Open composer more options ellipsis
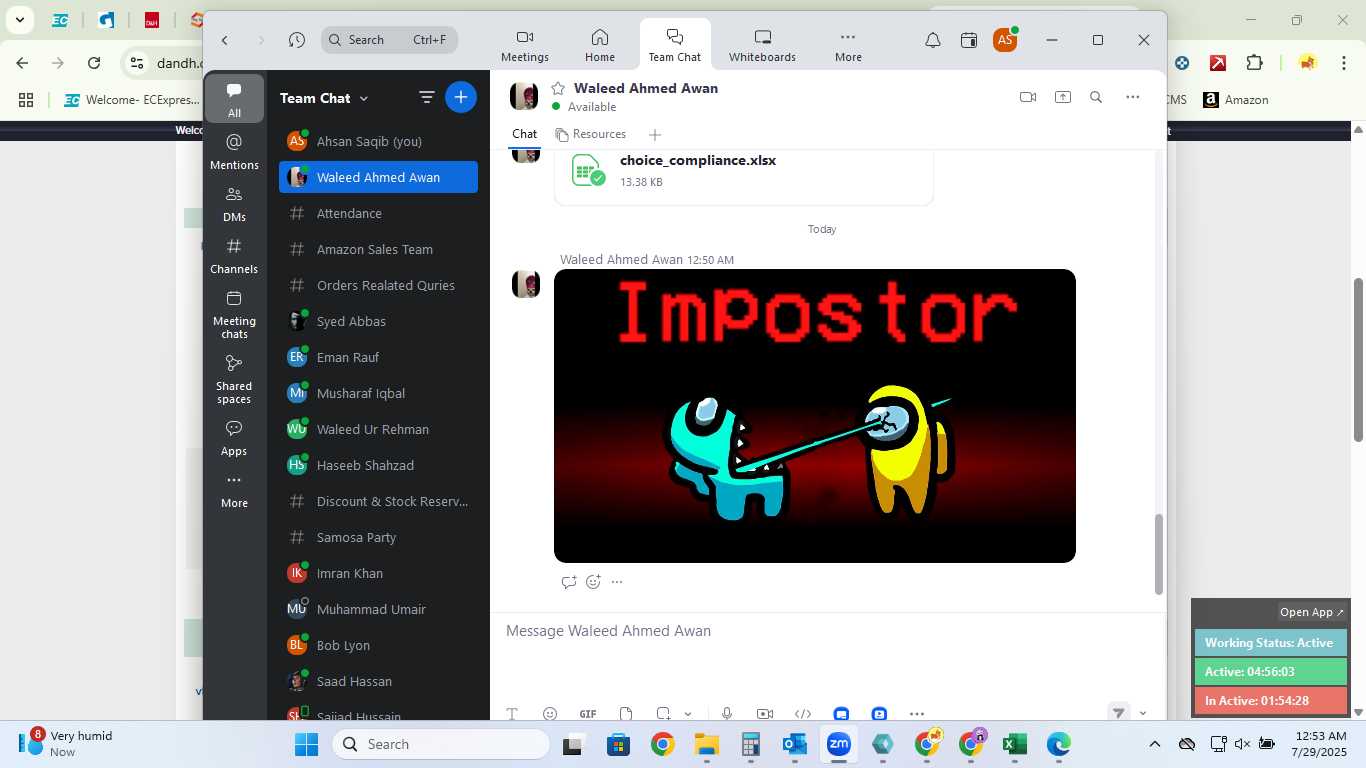The height and width of the screenshot is (768, 1366). pos(917,714)
